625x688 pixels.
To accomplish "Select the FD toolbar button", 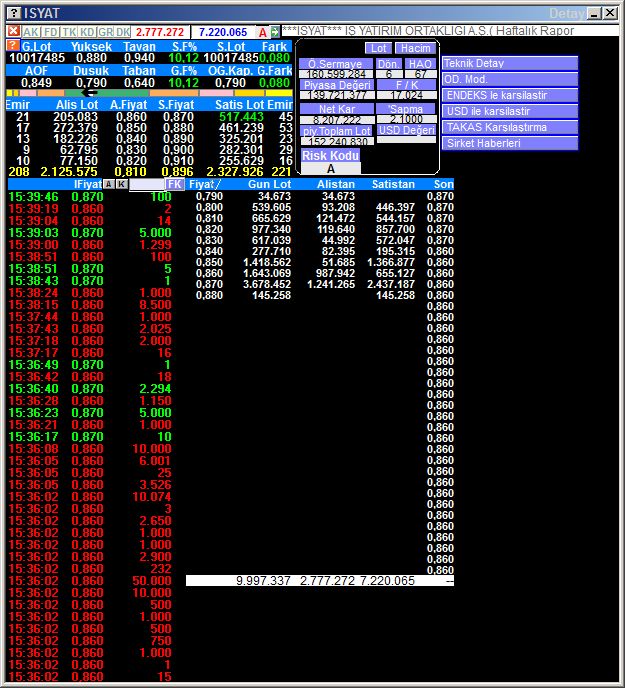I will tap(50, 32).
